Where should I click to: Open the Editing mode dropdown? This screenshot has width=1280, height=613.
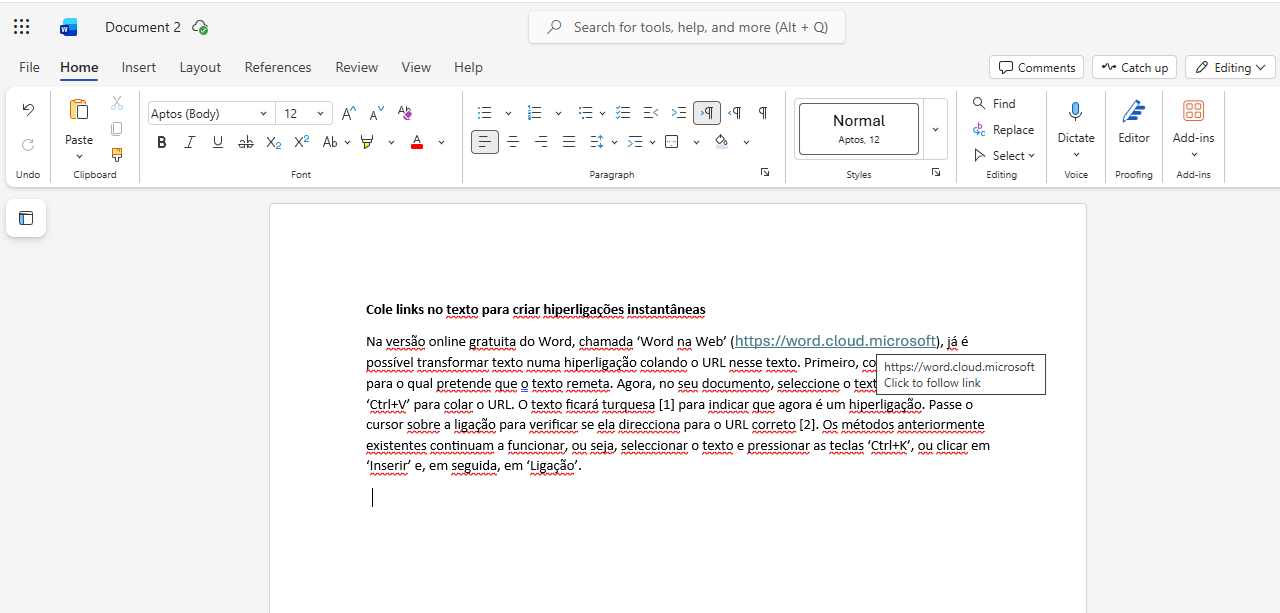(x=1230, y=67)
